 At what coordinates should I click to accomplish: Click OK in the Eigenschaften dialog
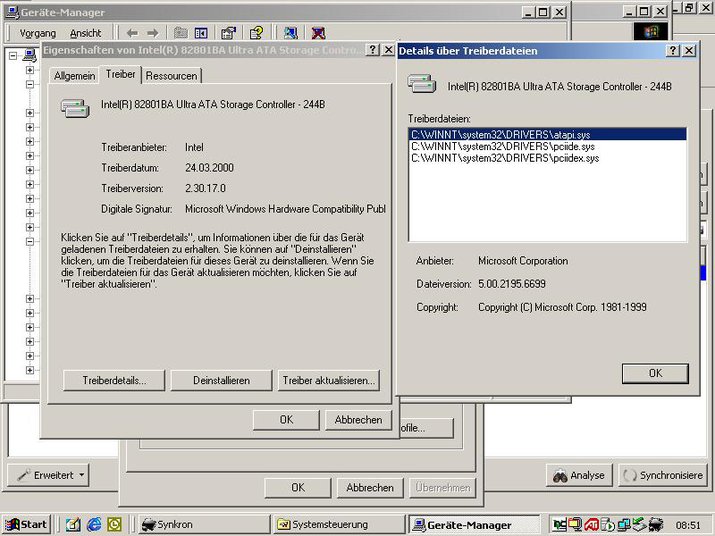[286, 420]
